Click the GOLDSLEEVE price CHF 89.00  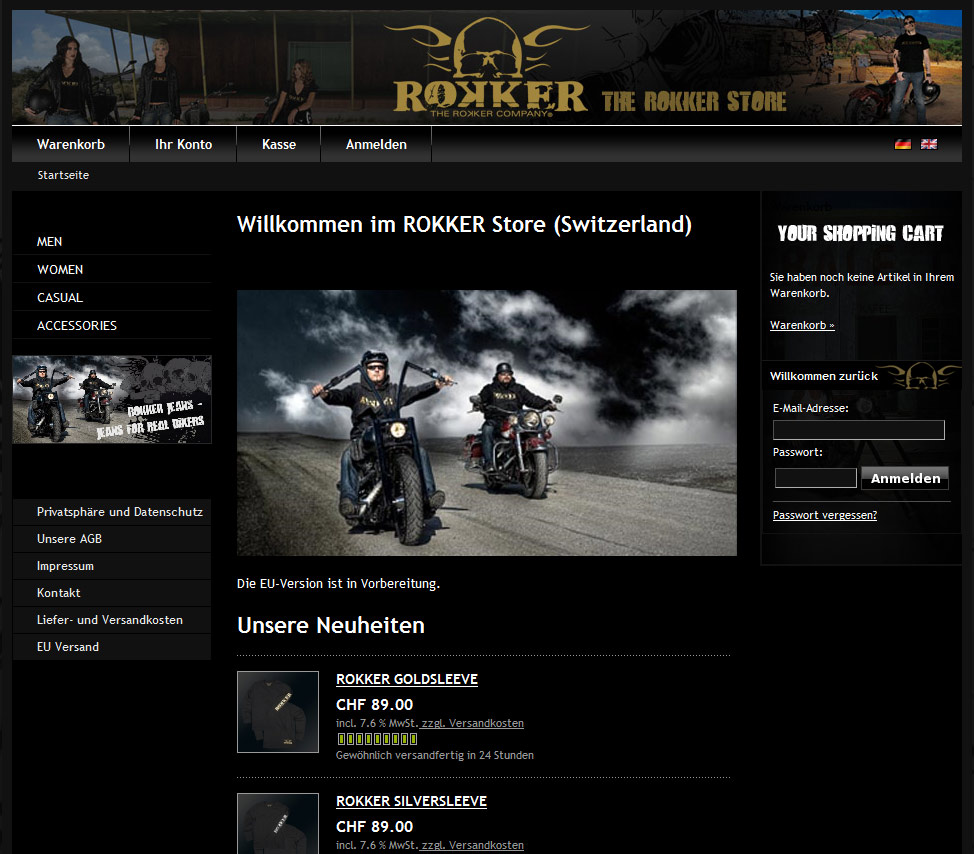tap(375, 705)
